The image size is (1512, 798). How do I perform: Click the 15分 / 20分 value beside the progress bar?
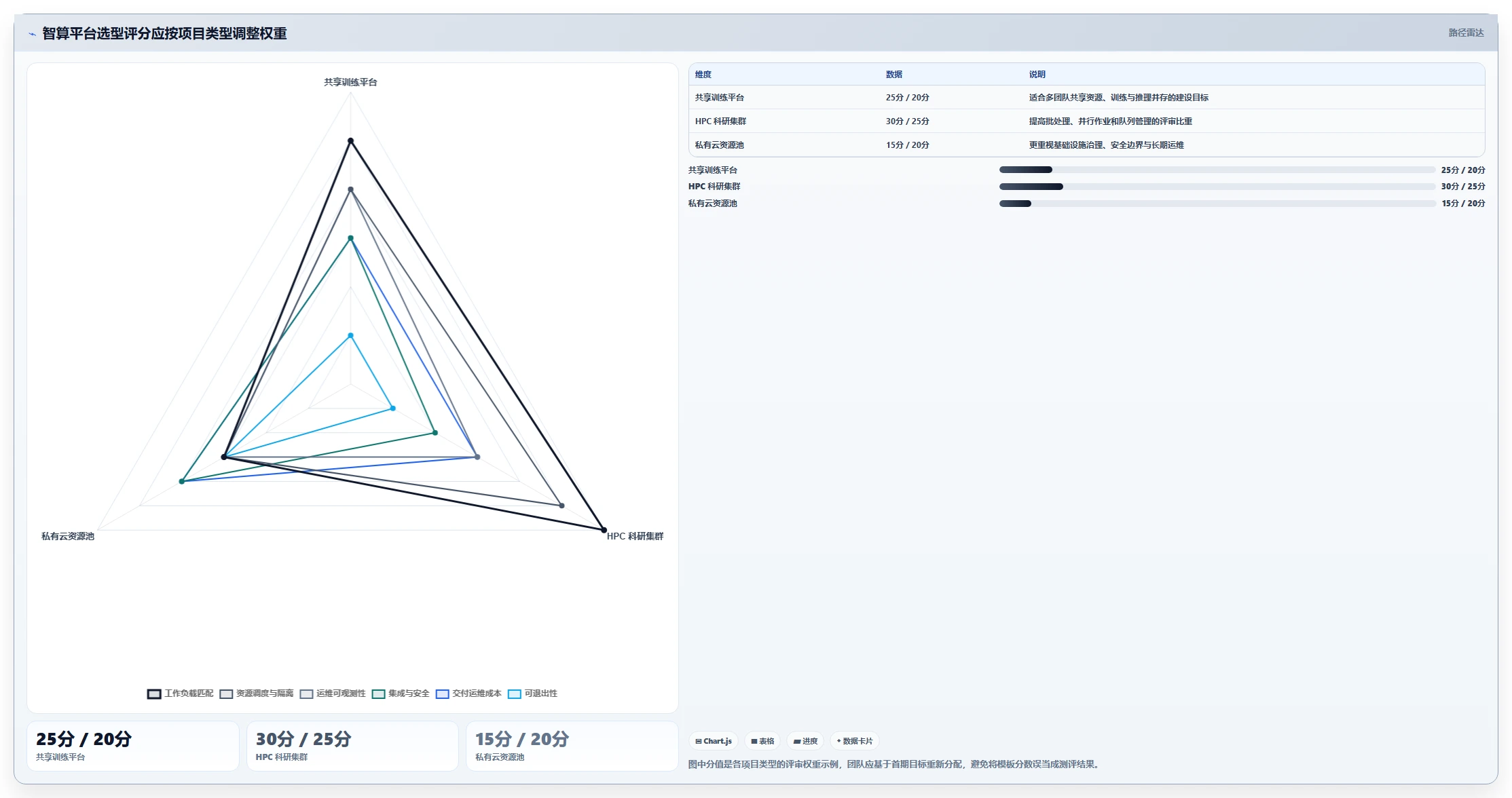(x=1463, y=204)
